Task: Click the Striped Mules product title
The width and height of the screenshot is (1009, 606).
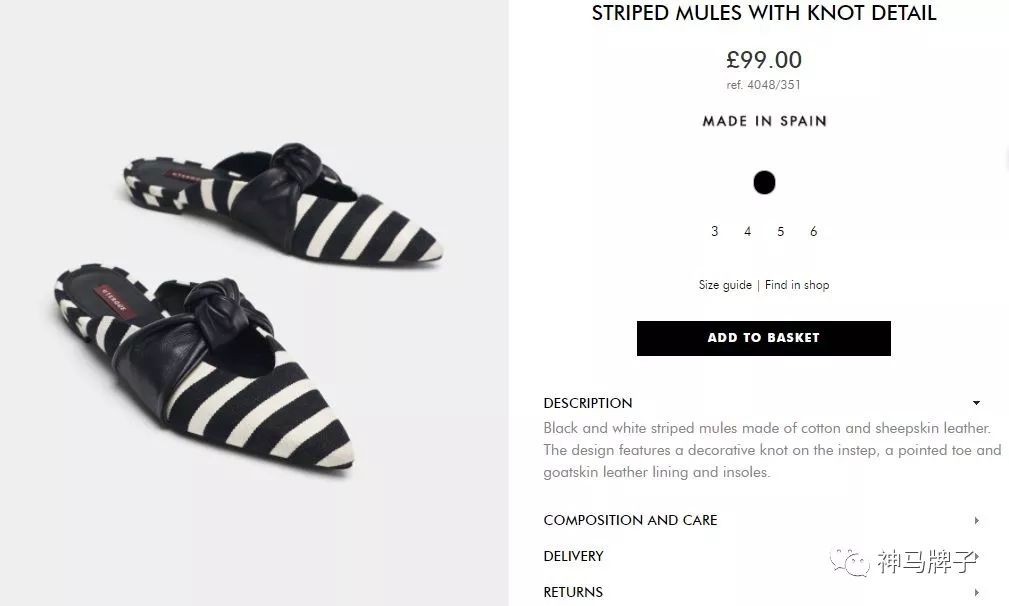Action: [x=764, y=13]
